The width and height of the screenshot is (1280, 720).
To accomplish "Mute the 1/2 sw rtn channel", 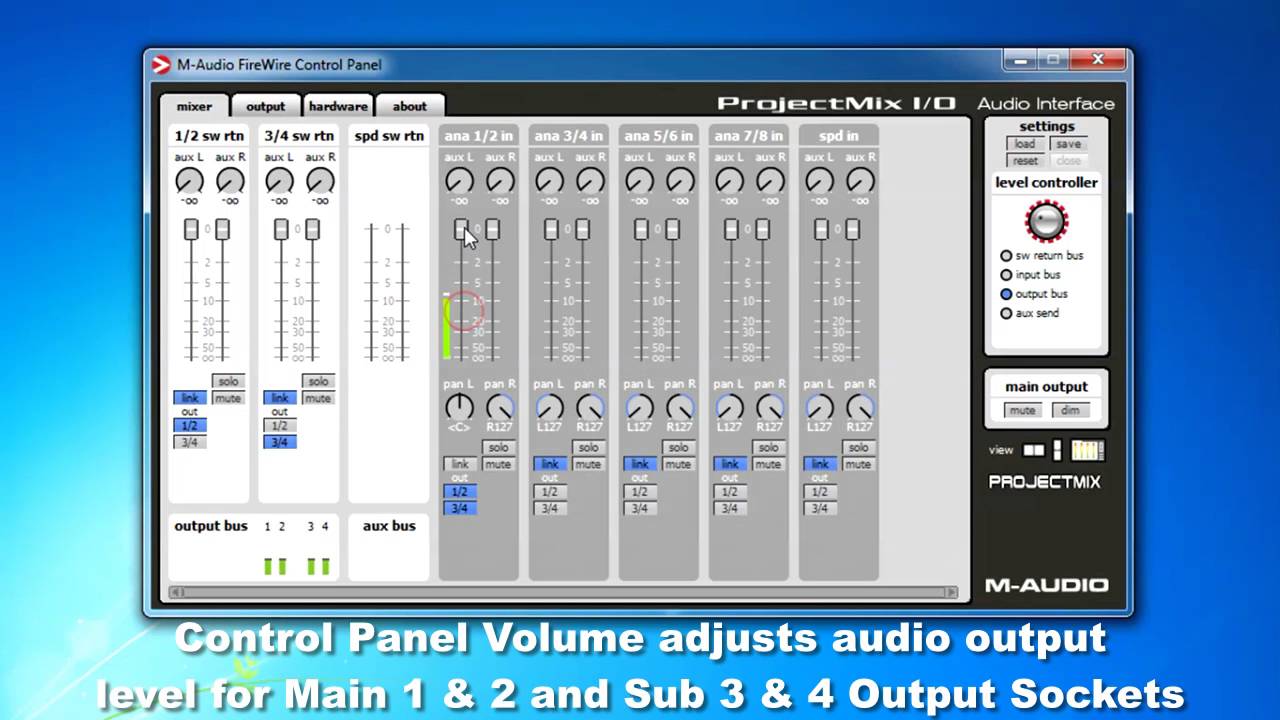I will pyautogui.click(x=228, y=398).
